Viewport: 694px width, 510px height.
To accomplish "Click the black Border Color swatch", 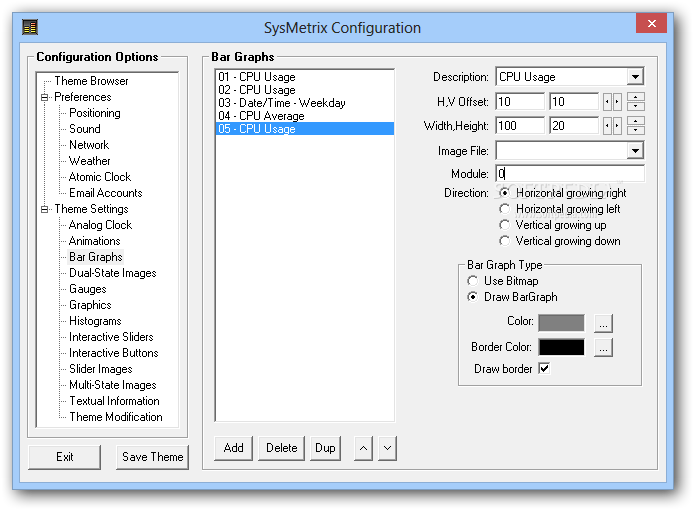I will [x=561, y=348].
